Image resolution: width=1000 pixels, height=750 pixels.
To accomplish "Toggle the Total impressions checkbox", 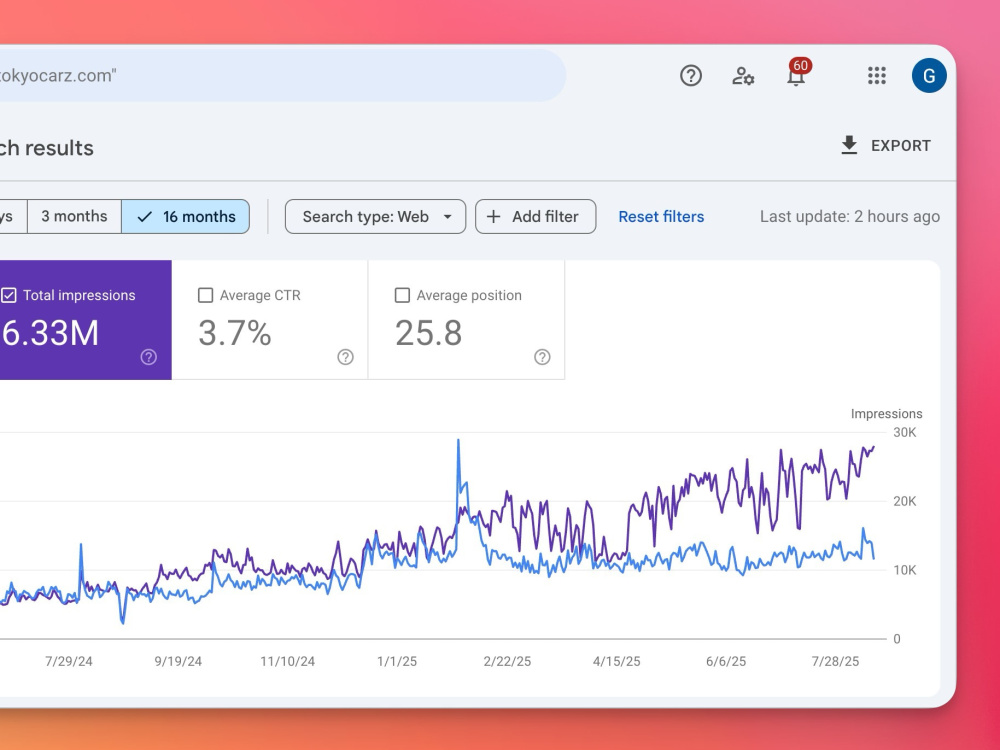I will tap(9, 295).
